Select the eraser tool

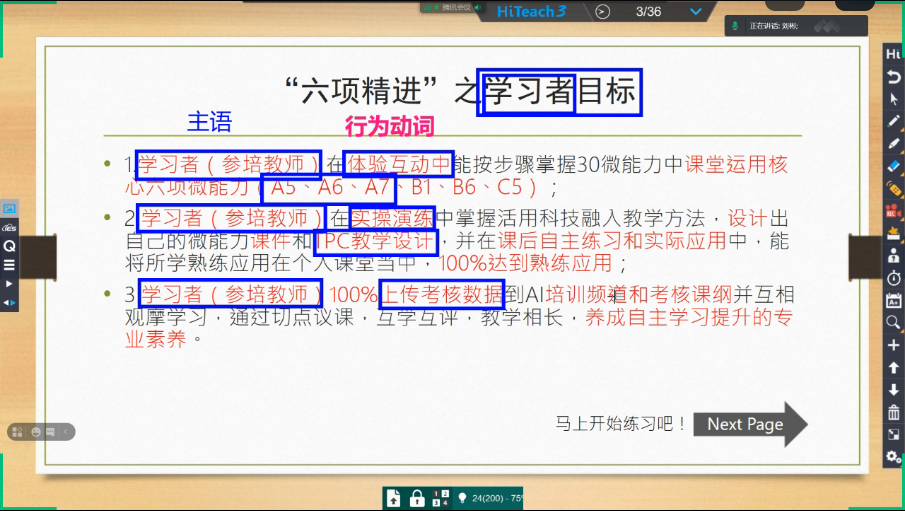(x=893, y=166)
